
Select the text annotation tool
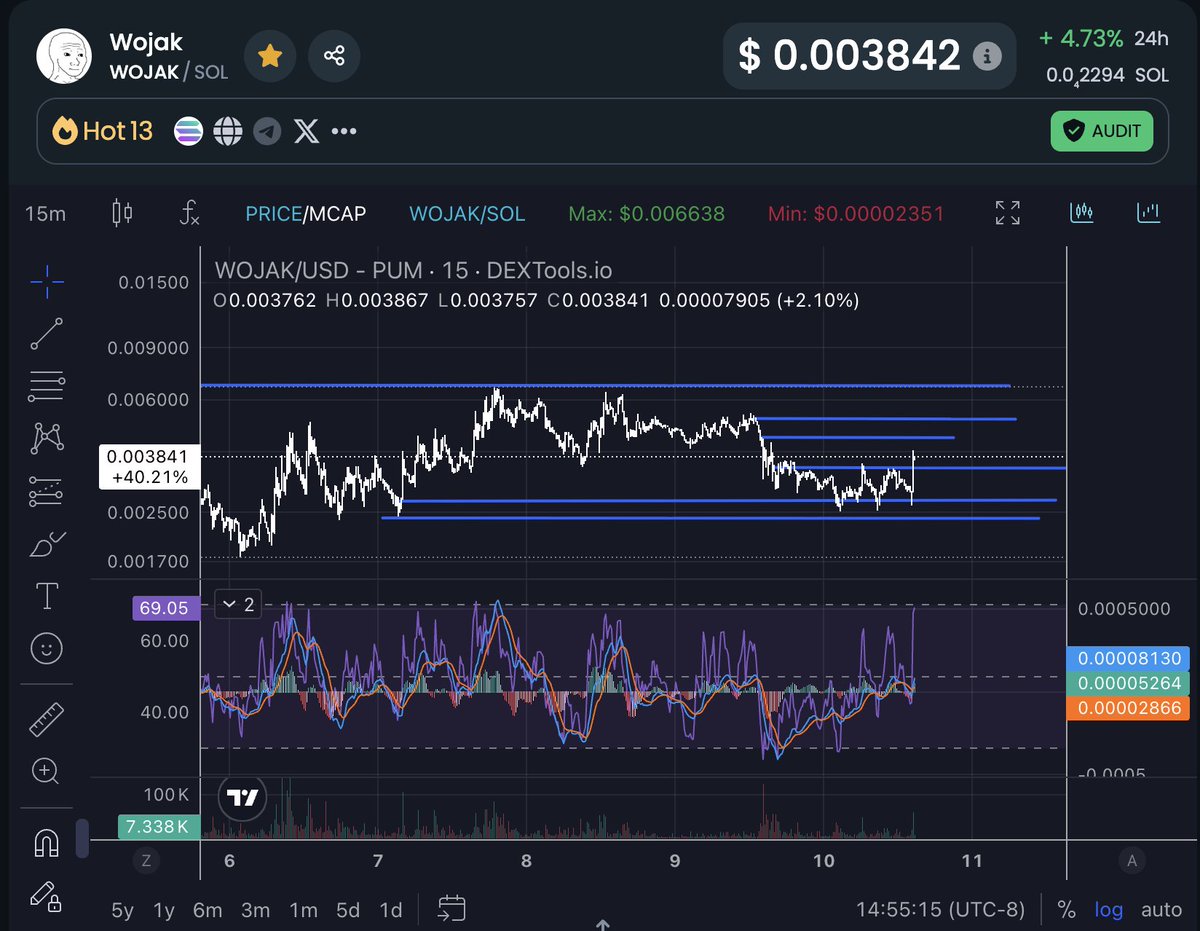click(x=47, y=597)
